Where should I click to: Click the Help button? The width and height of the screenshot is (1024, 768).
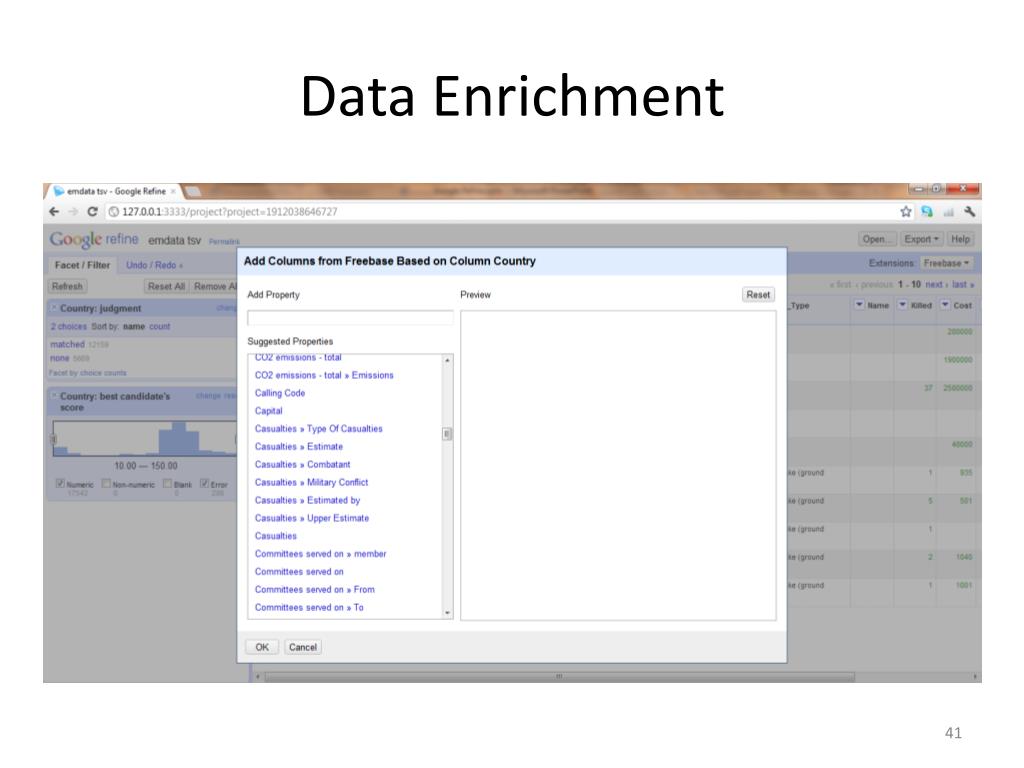tap(960, 239)
